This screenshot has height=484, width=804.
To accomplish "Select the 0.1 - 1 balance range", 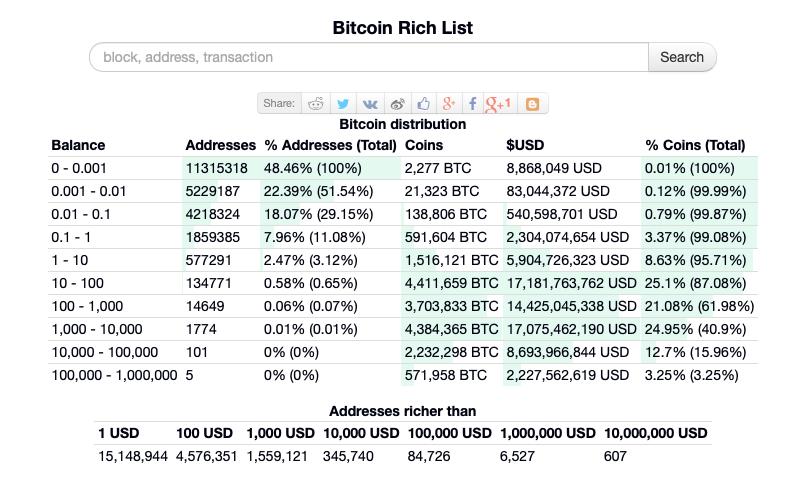I will point(71,237).
